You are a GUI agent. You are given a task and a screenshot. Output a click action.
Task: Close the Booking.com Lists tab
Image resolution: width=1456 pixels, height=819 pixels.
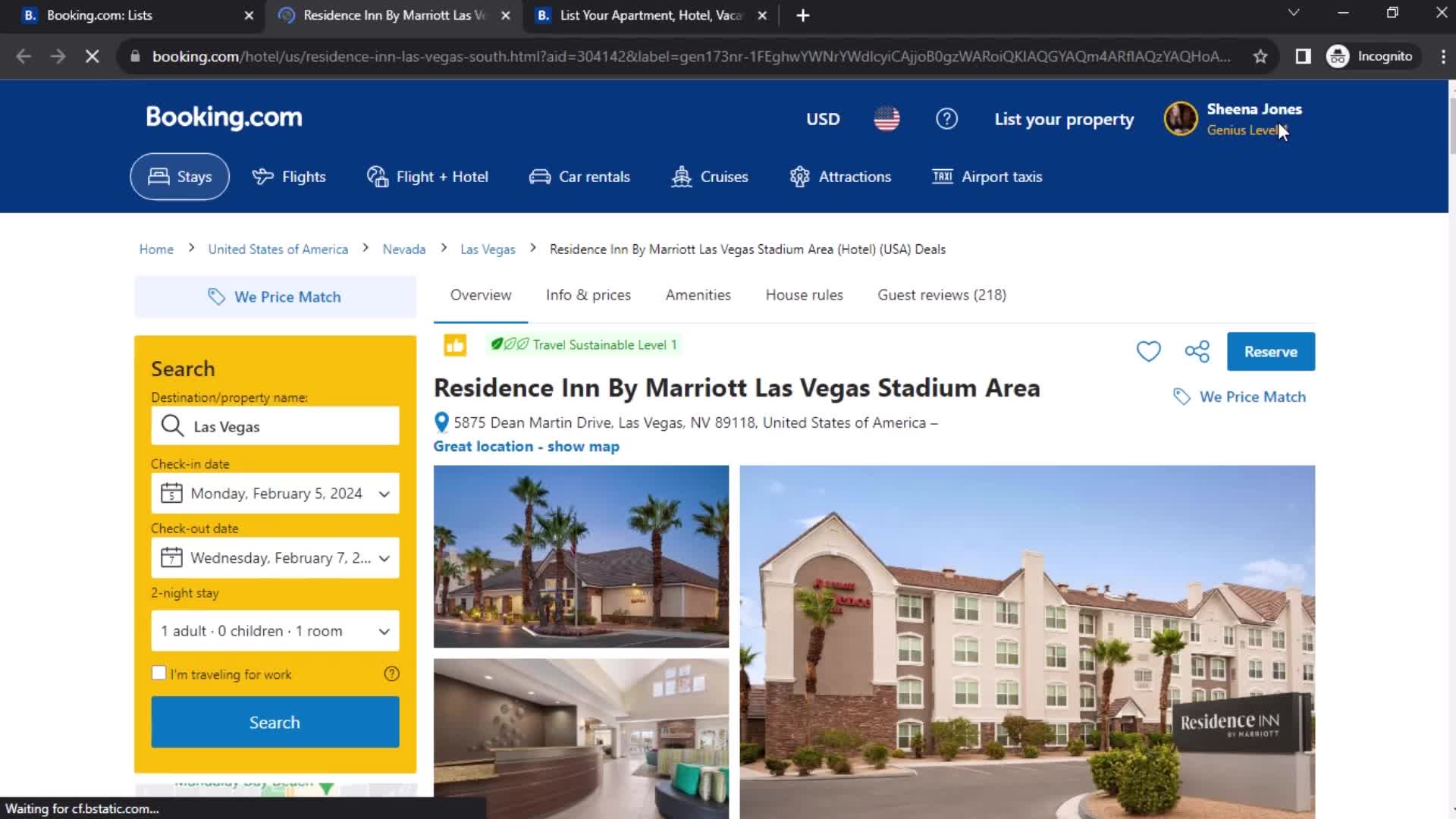[x=249, y=15]
